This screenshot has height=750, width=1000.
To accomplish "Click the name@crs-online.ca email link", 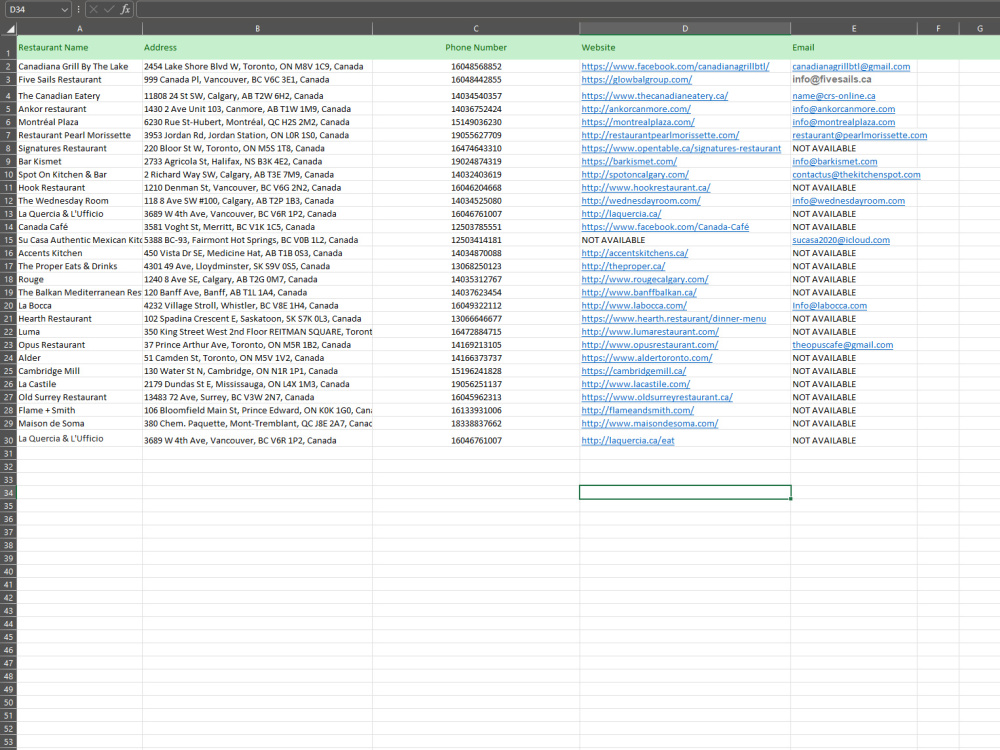I will tap(834, 96).
